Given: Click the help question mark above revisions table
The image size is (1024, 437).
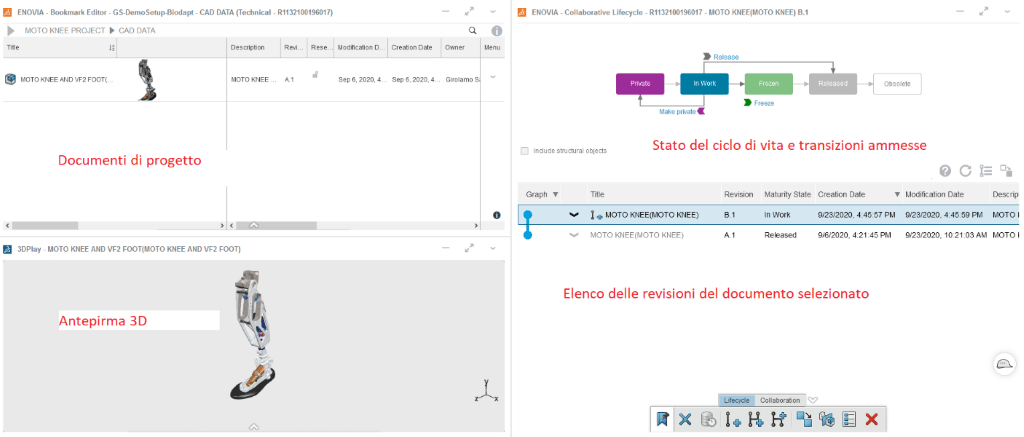Looking at the screenshot, I should (944, 171).
